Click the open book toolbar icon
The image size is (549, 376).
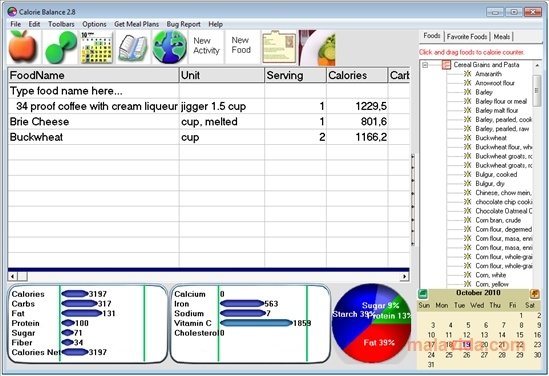coord(133,47)
